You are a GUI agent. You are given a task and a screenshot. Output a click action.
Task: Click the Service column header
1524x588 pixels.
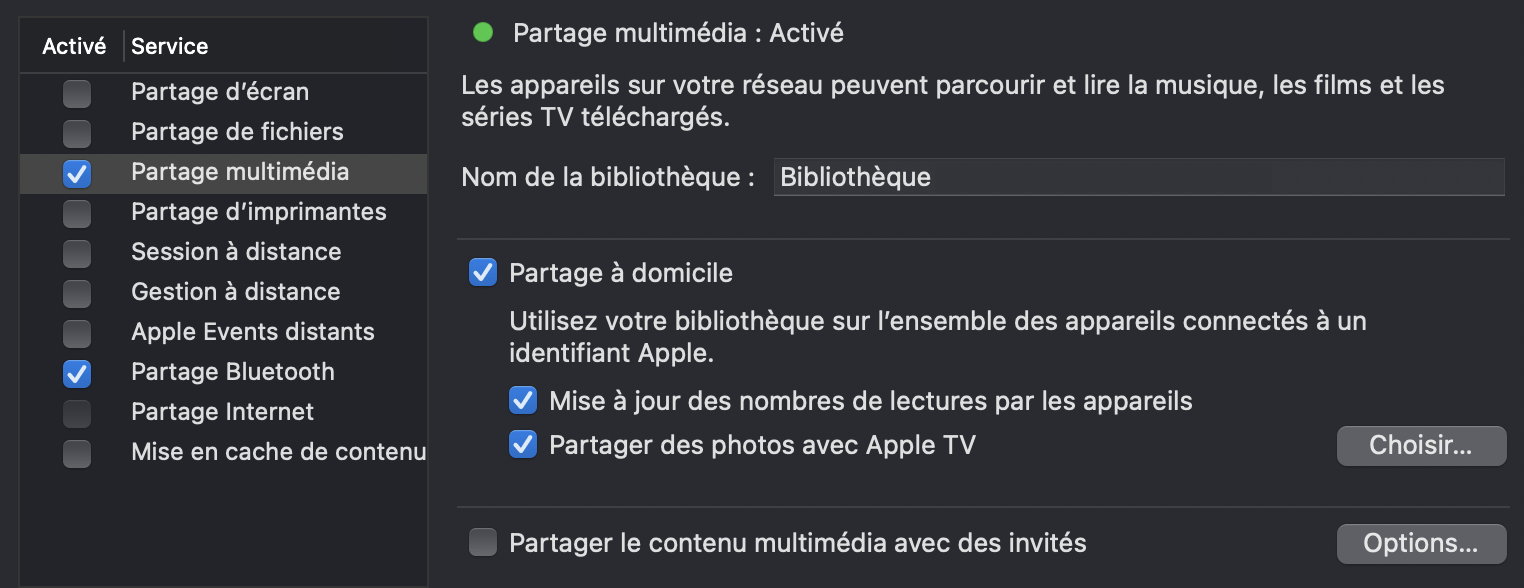170,46
